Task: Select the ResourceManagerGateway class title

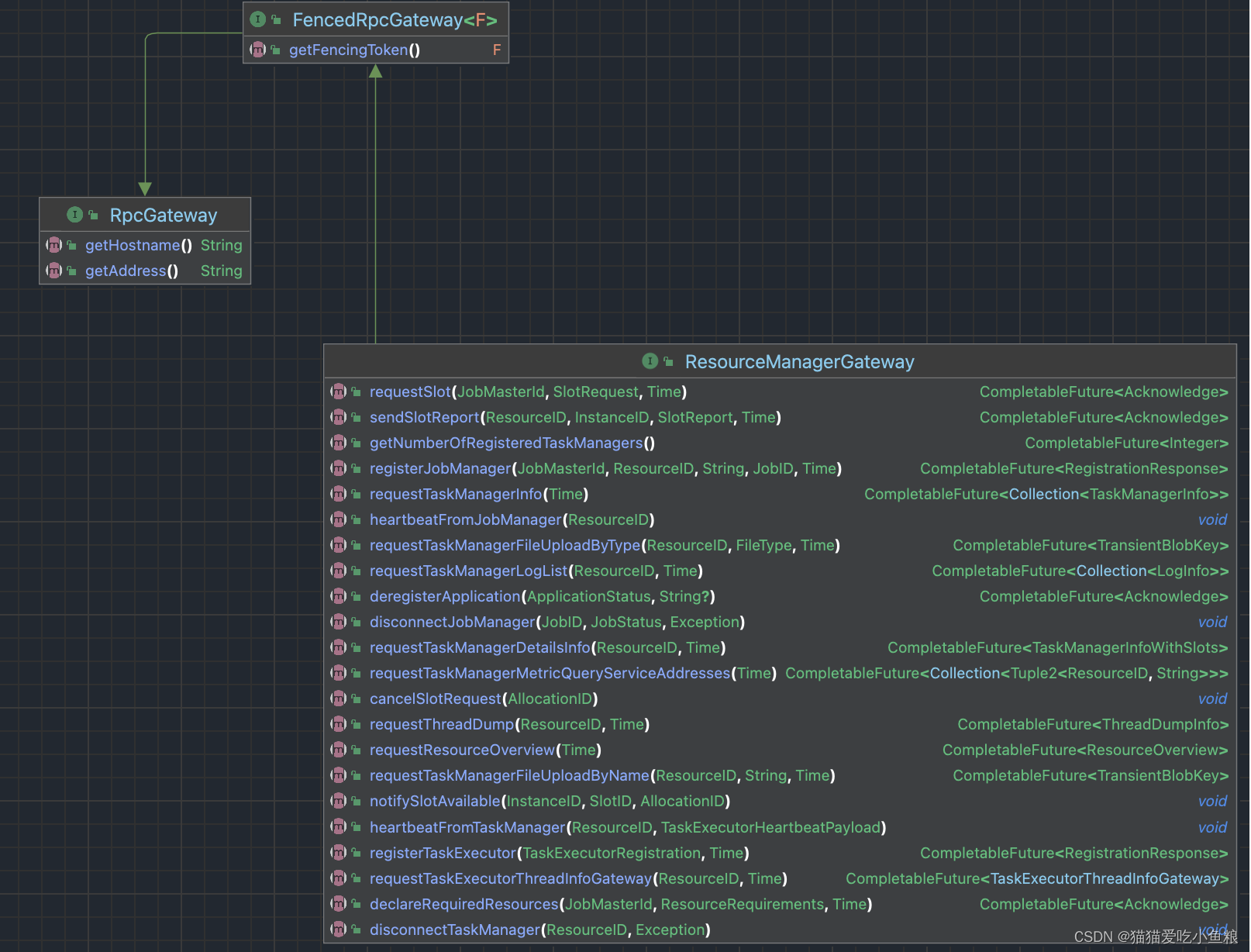Action: point(800,362)
